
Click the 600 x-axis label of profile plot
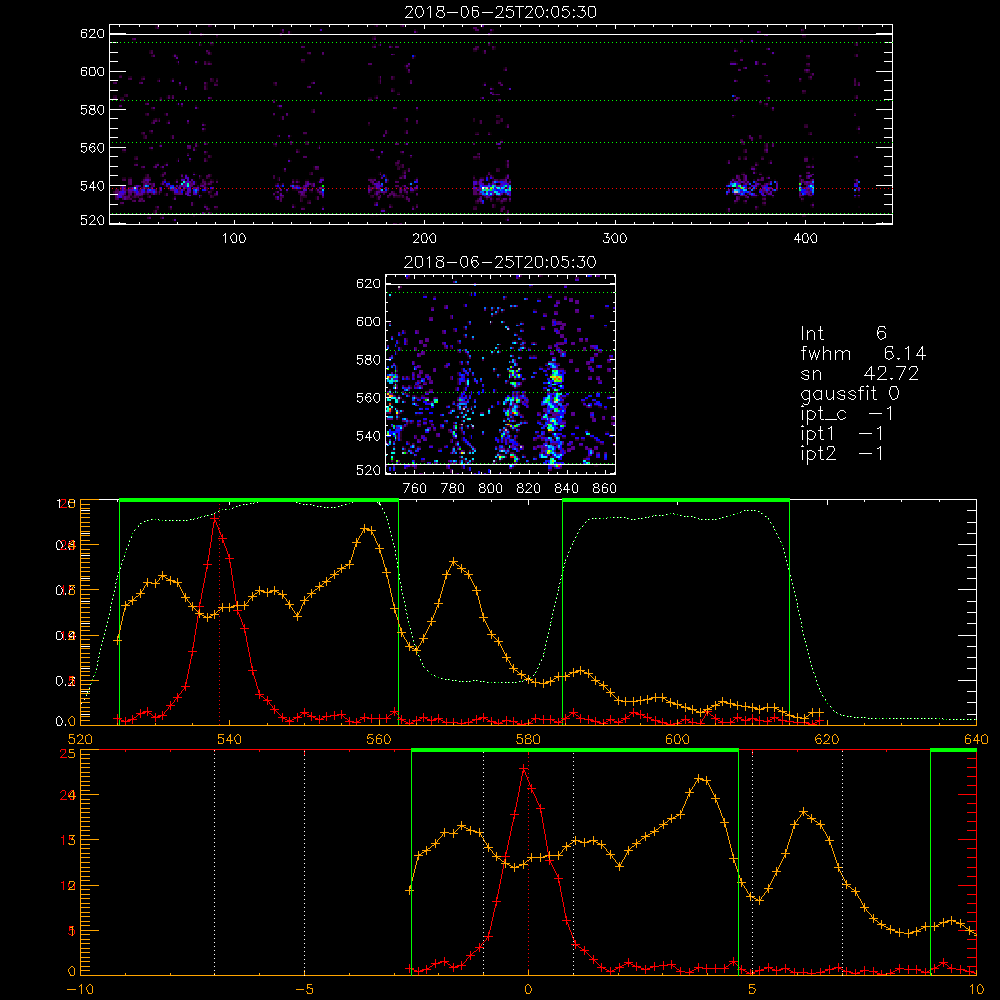click(677, 739)
